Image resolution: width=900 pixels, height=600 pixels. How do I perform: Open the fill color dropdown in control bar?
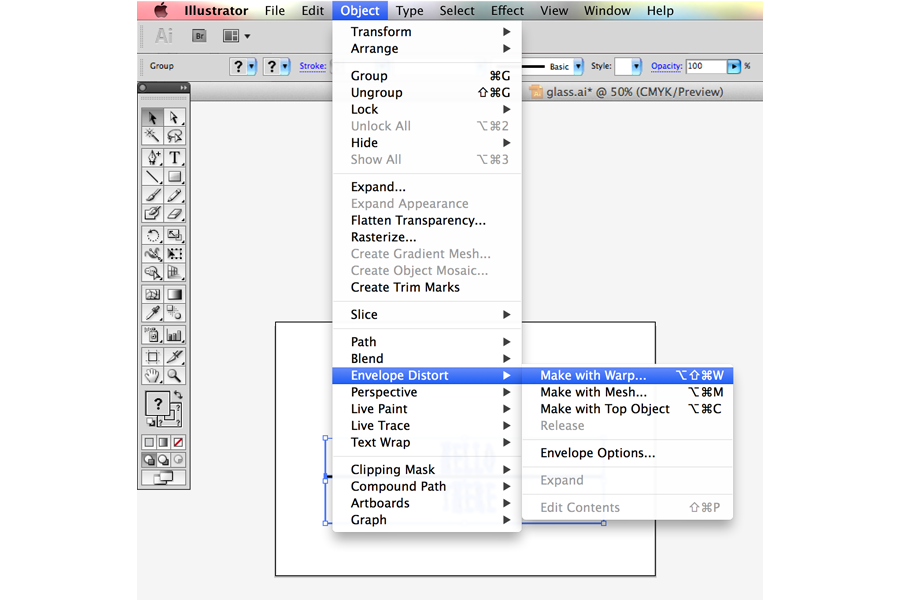(x=251, y=67)
